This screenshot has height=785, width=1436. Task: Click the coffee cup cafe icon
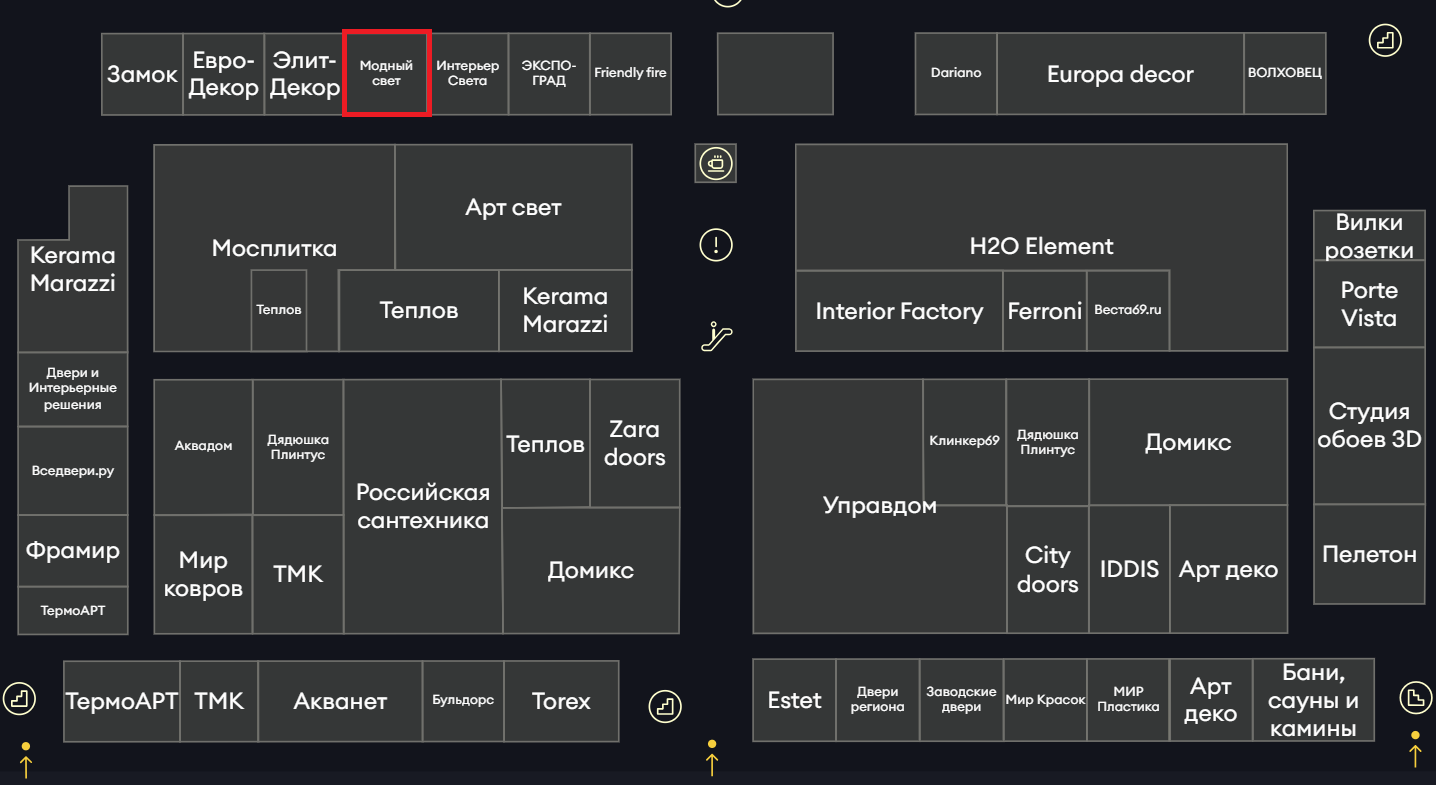[x=716, y=163]
